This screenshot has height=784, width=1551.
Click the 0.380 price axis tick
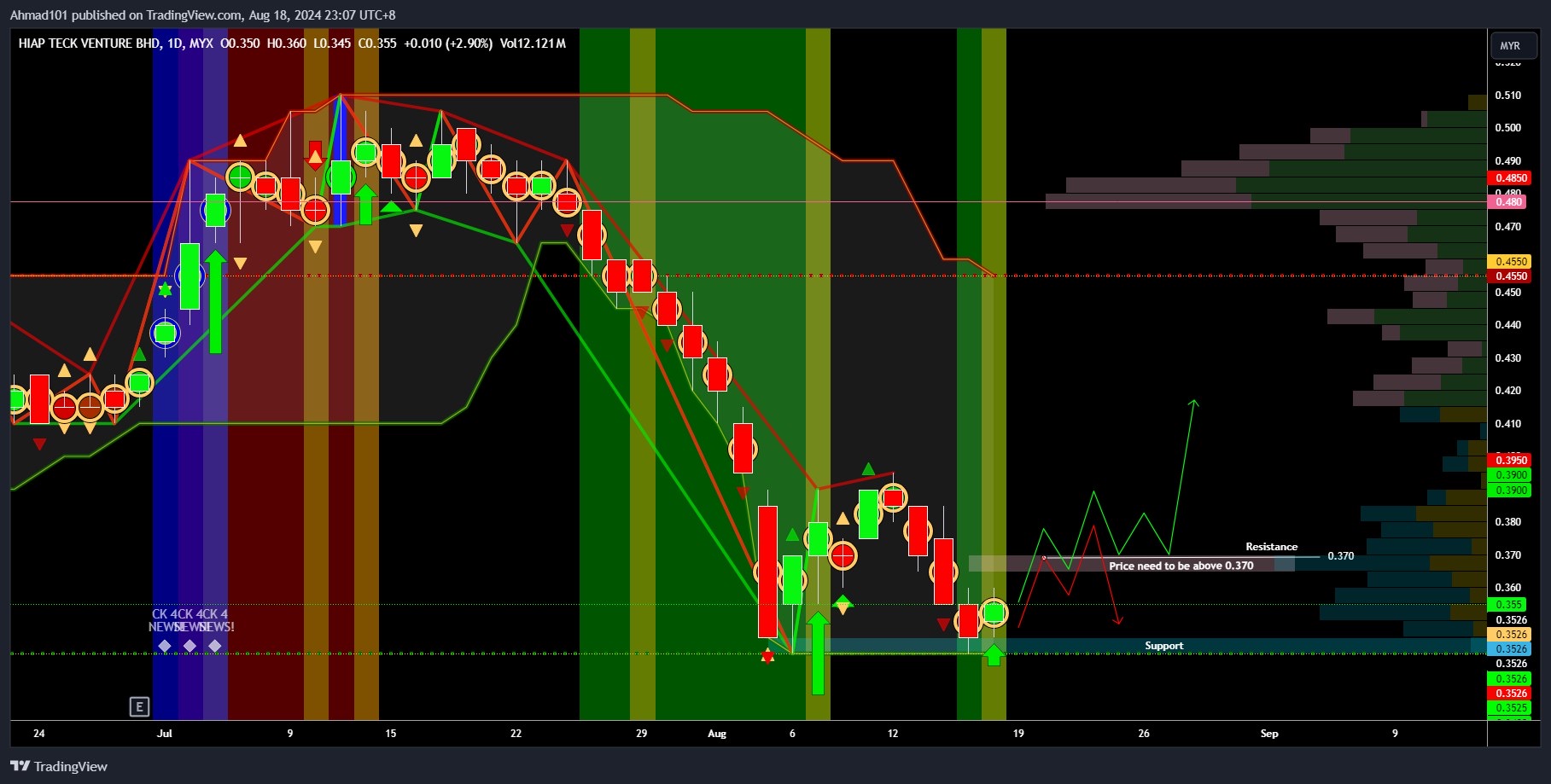[1507, 522]
